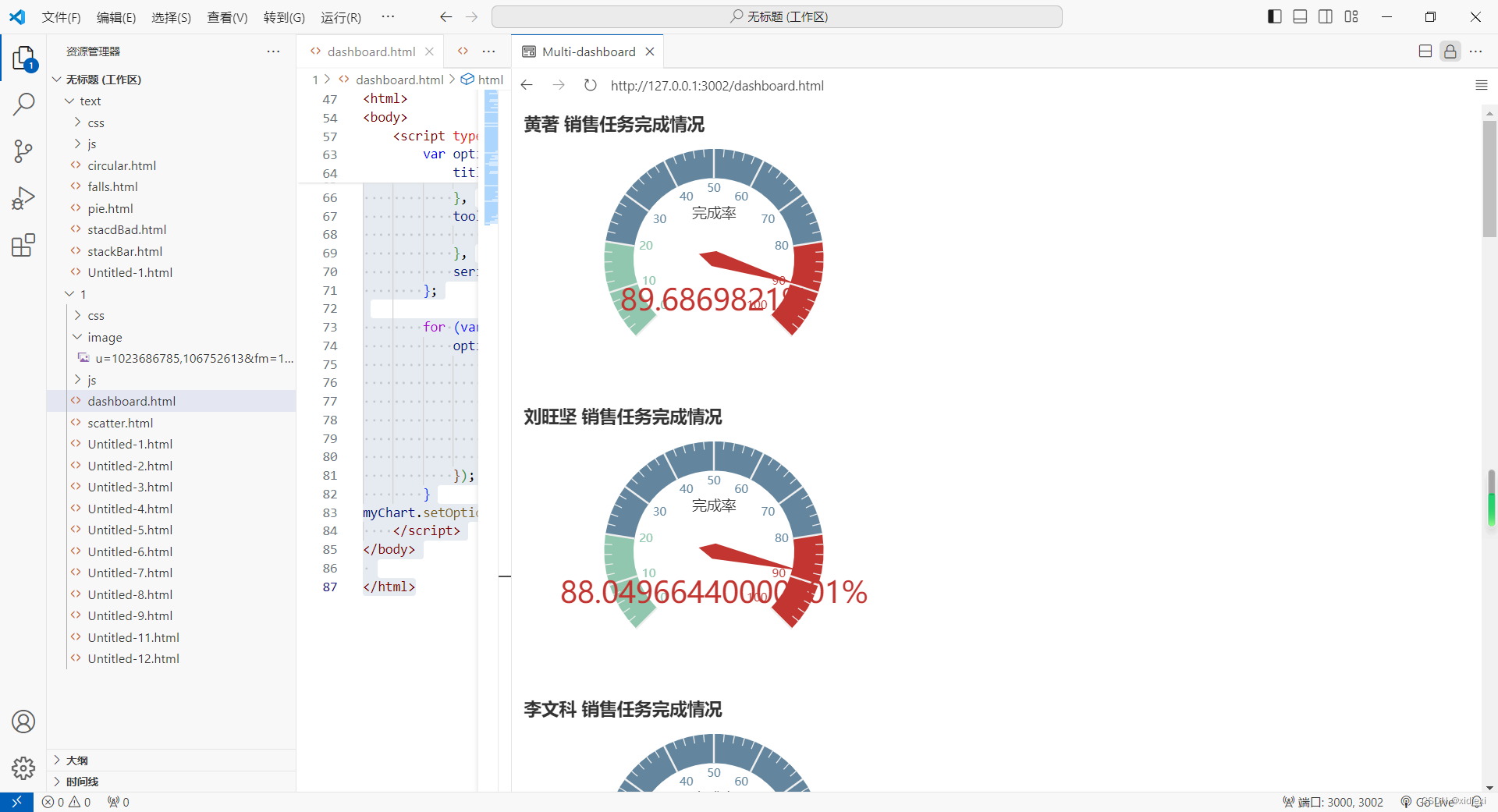
Task: Open the 选择(S) menu
Action: click(171, 17)
